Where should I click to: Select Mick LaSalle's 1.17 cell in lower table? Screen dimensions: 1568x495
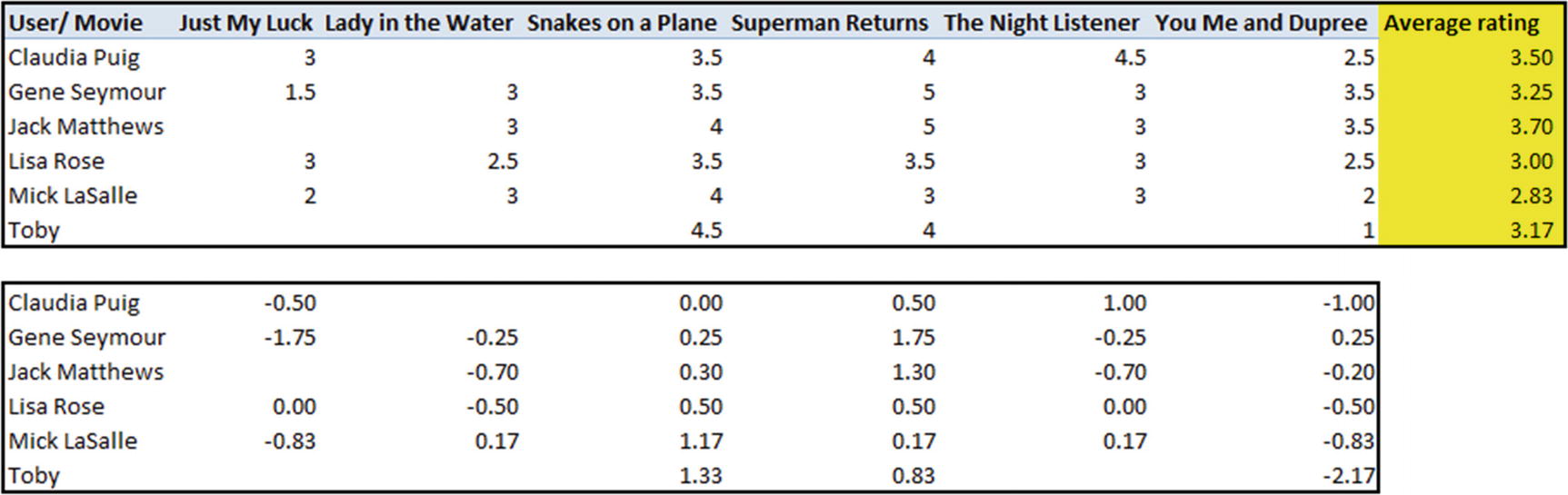[701, 441]
